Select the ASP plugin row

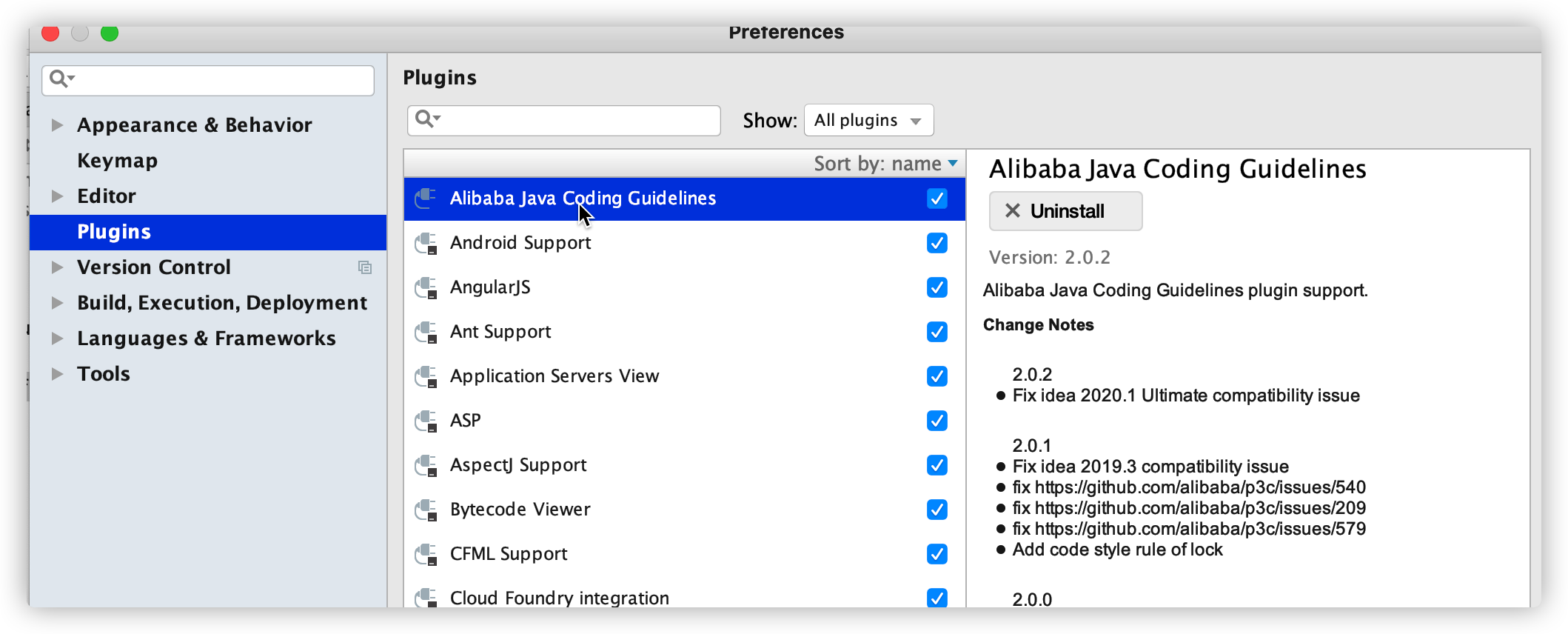coord(684,421)
